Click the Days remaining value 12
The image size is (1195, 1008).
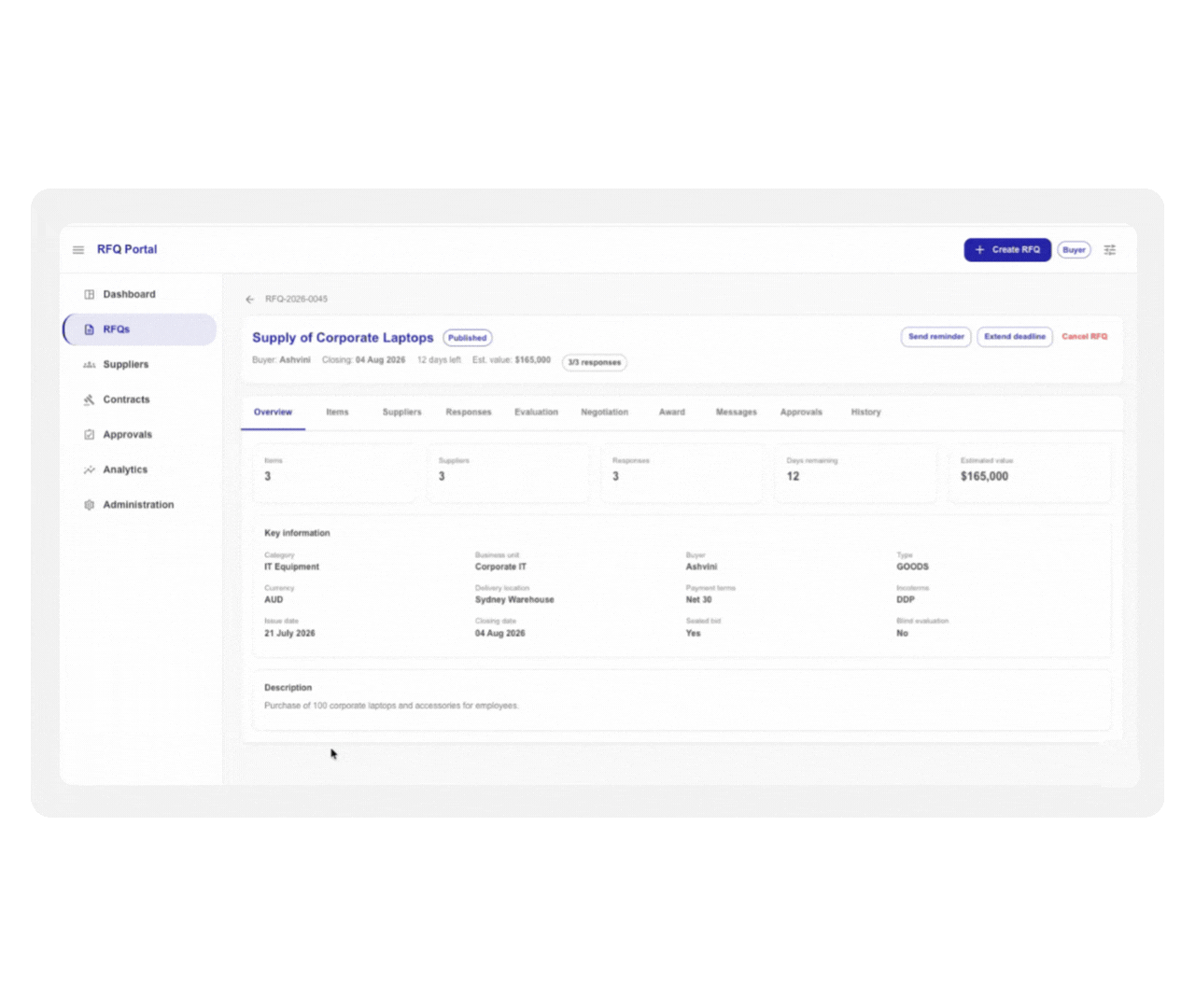[x=793, y=477]
